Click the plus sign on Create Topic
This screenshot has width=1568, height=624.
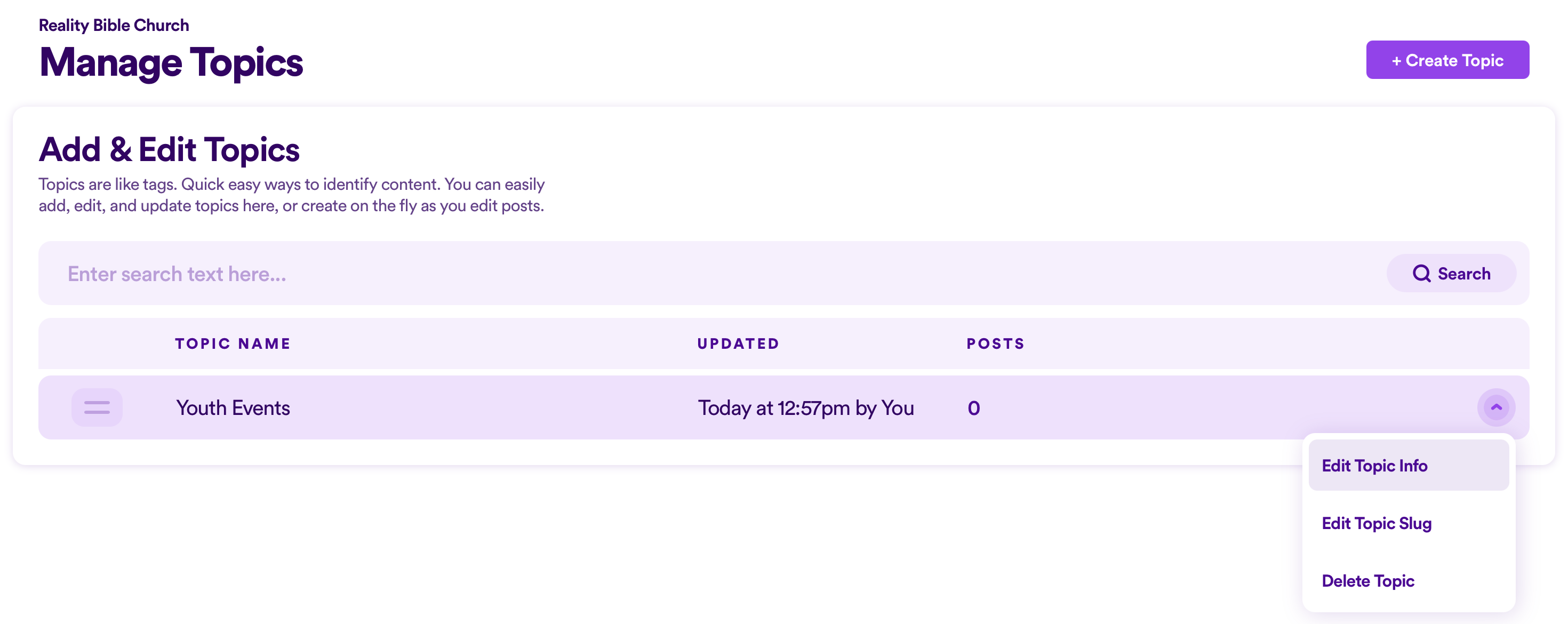point(1396,60)
